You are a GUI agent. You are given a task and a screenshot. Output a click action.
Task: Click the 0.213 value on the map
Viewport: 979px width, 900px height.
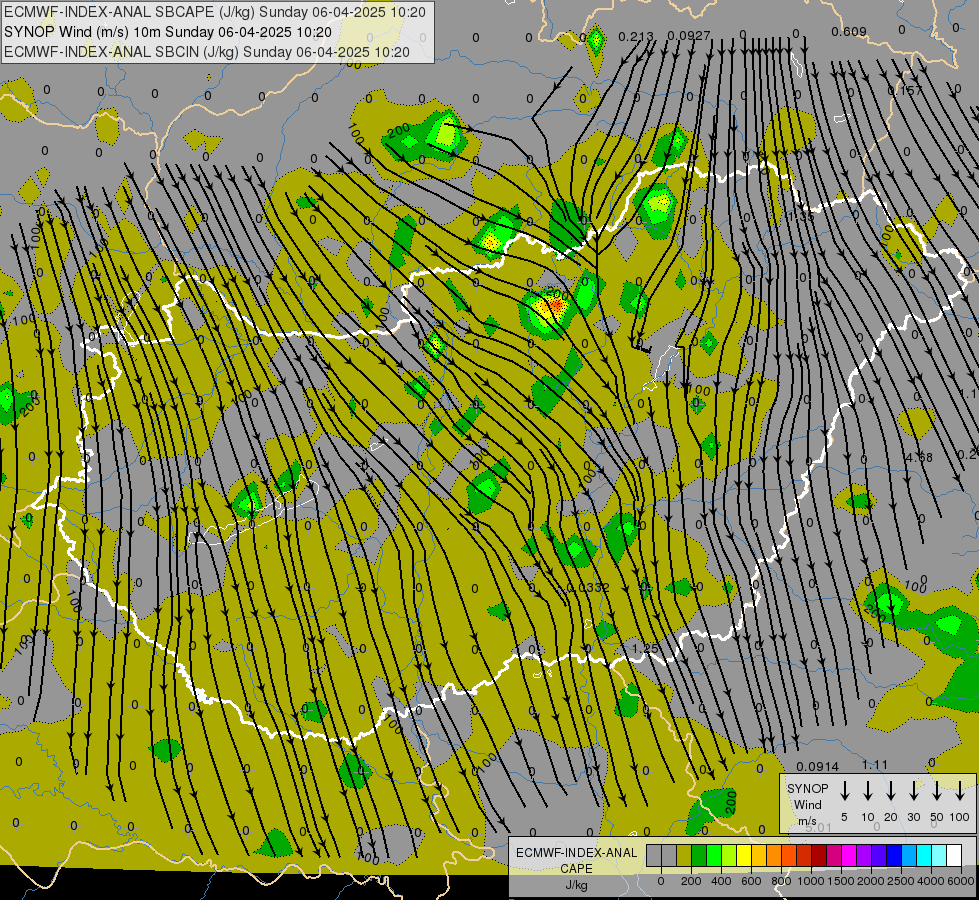pos(636,37)
